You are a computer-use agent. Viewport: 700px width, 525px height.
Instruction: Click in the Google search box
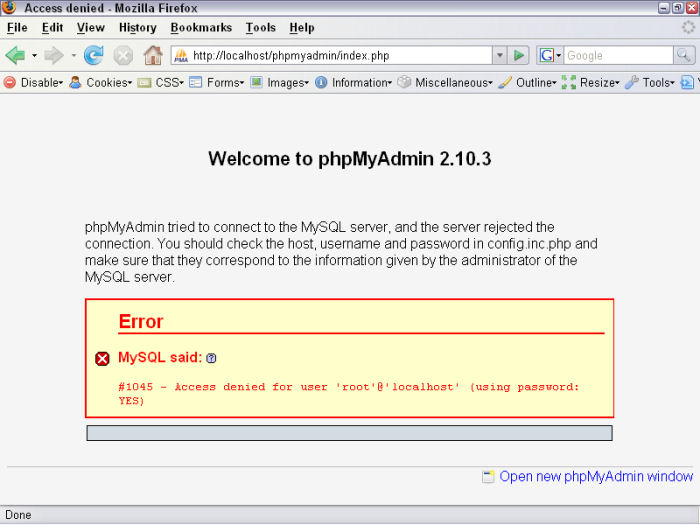[x=618, y=56]
